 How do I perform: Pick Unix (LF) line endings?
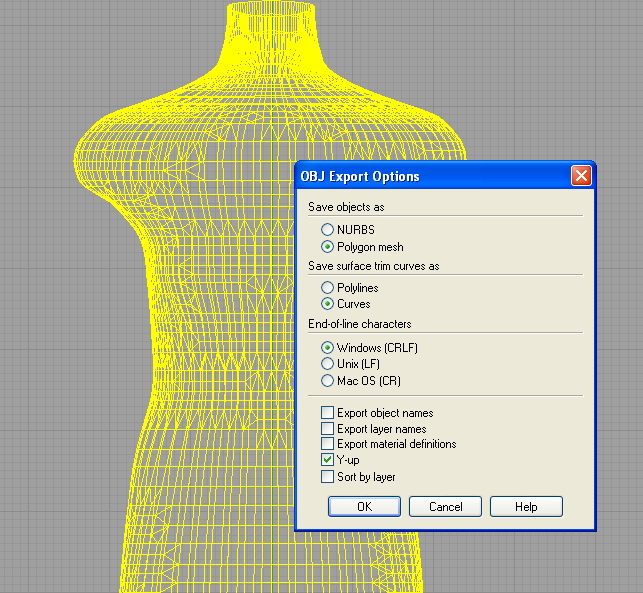pyautogui.click(x=327, y=364)
